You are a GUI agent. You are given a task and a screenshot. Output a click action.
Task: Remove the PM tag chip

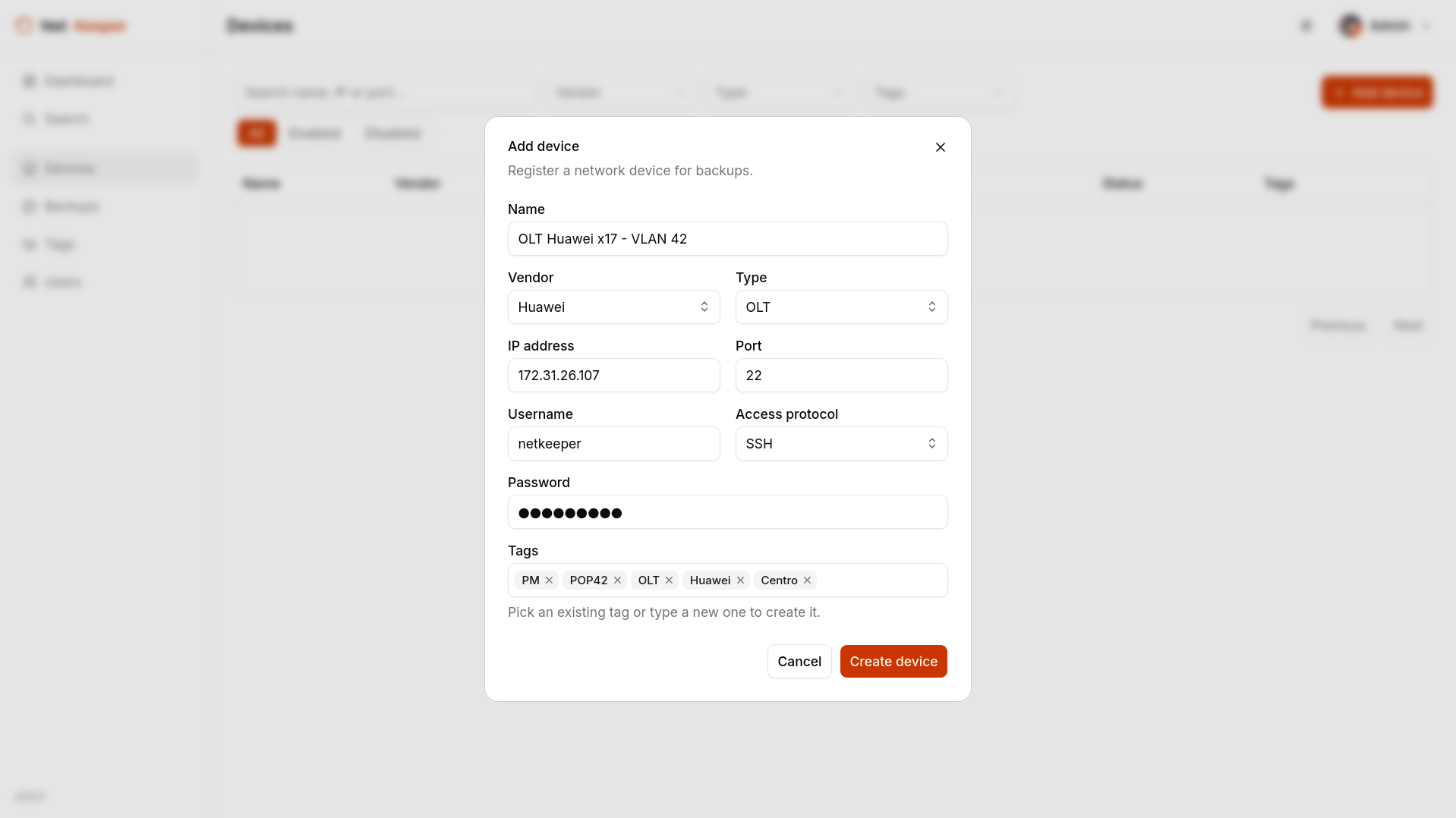pyautogui.click(x=549, y=580)
